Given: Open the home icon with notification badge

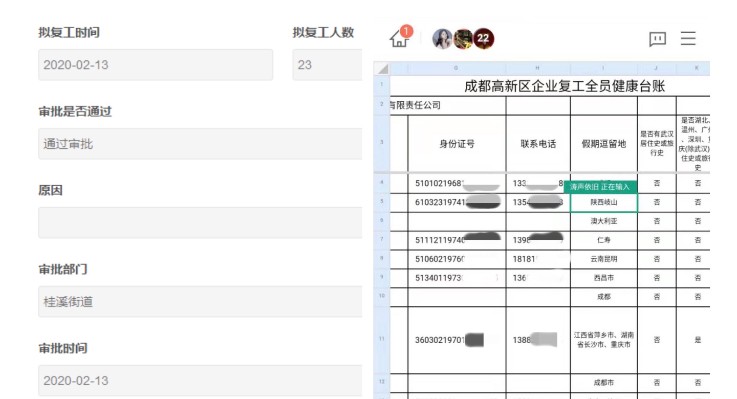Looking at the screenshot, I should tap(400, 37).
